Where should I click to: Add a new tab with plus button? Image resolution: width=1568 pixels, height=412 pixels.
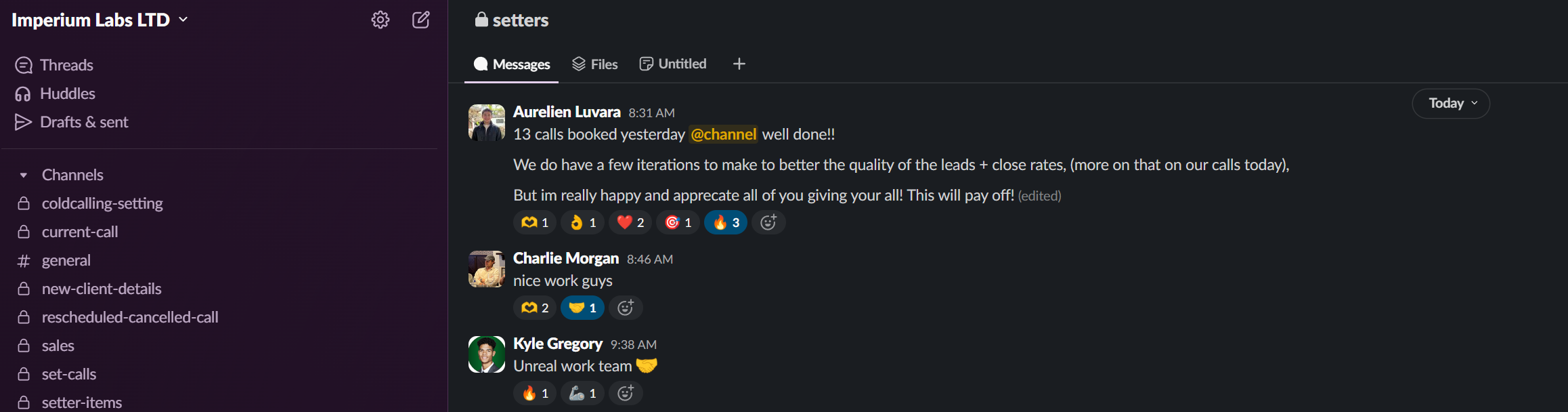[x=739, y=64]
